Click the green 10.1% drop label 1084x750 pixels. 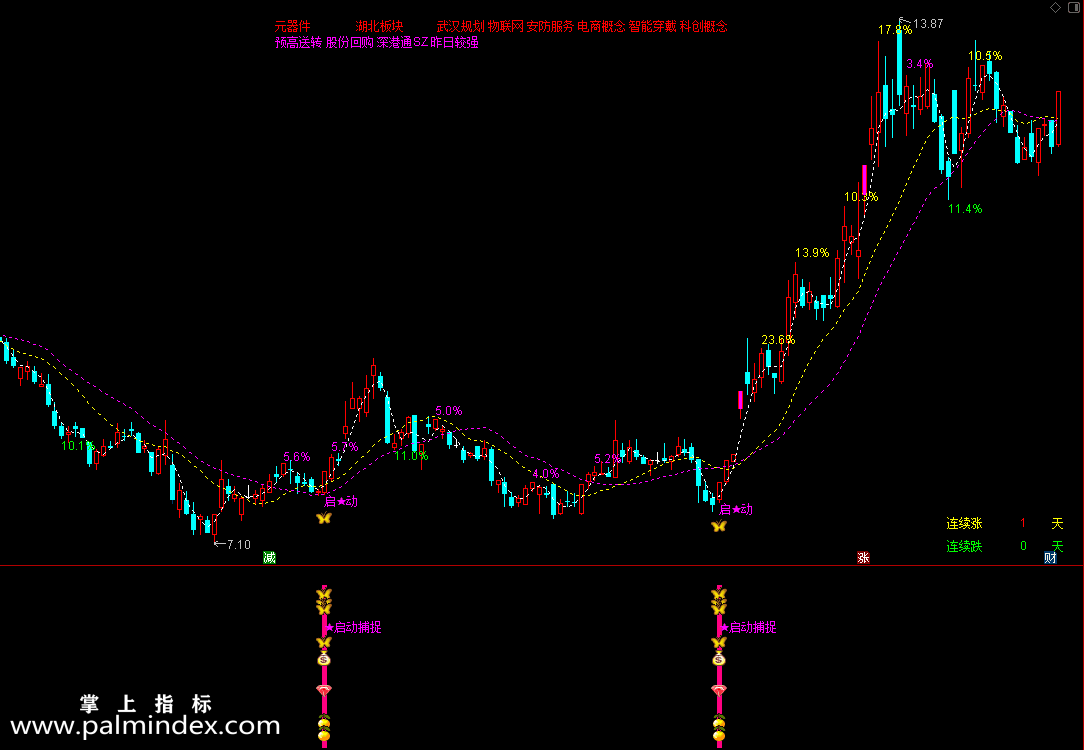pyautogui.click(x=78, y=446)
